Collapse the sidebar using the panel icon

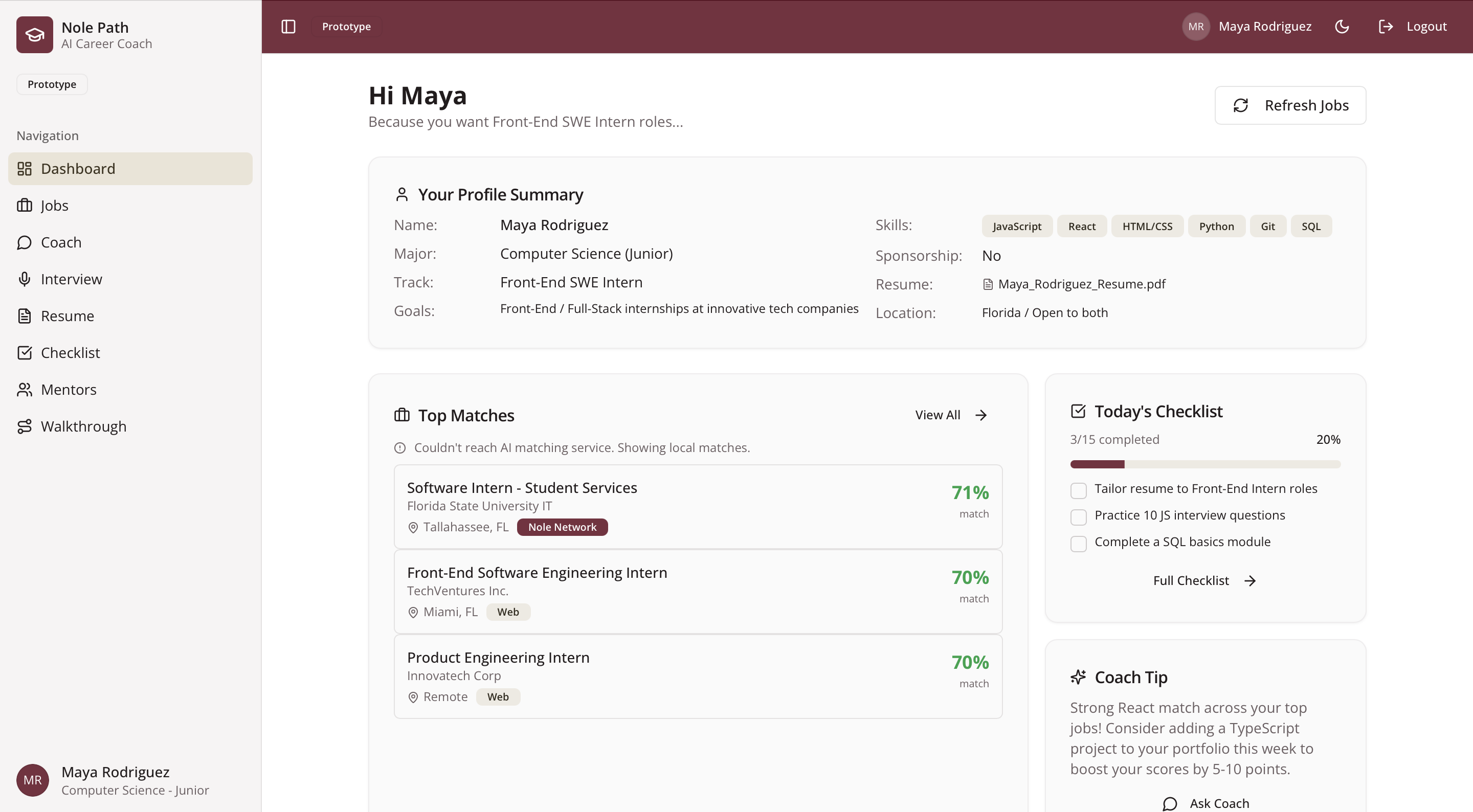(287, 26)
